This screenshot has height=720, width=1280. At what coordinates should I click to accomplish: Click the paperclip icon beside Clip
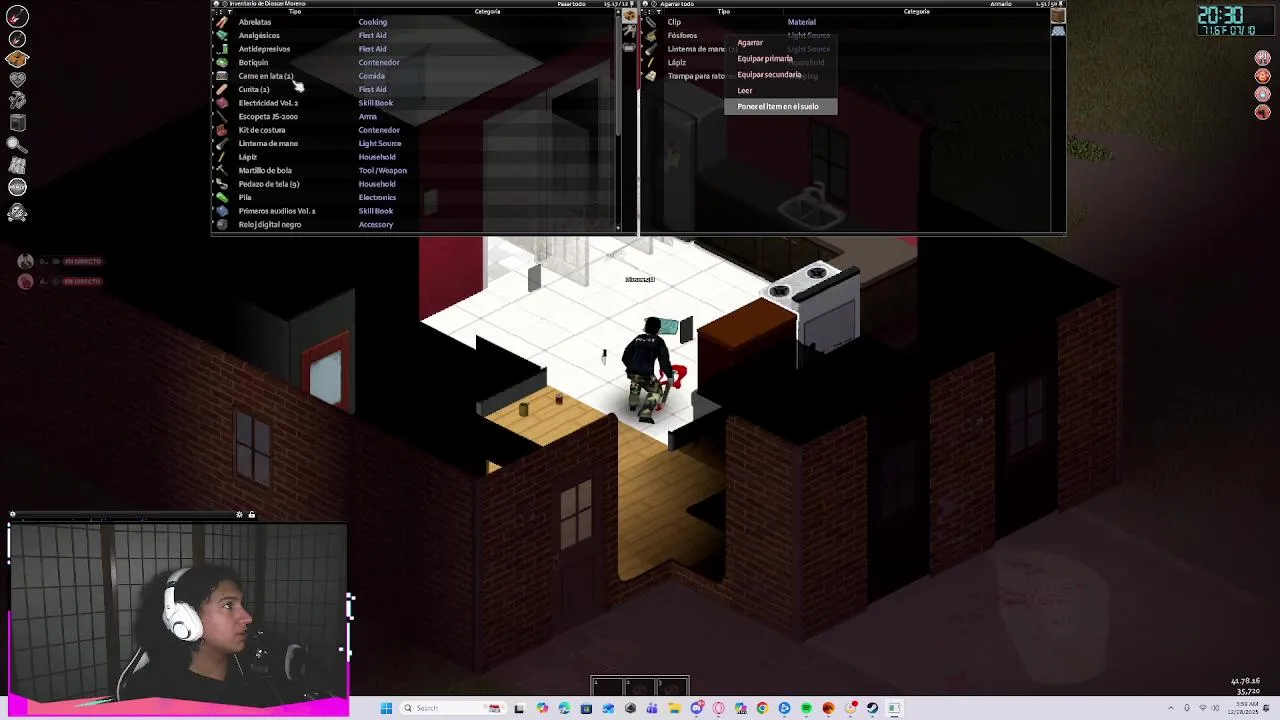pyautogui.click(x=651, y=22)
